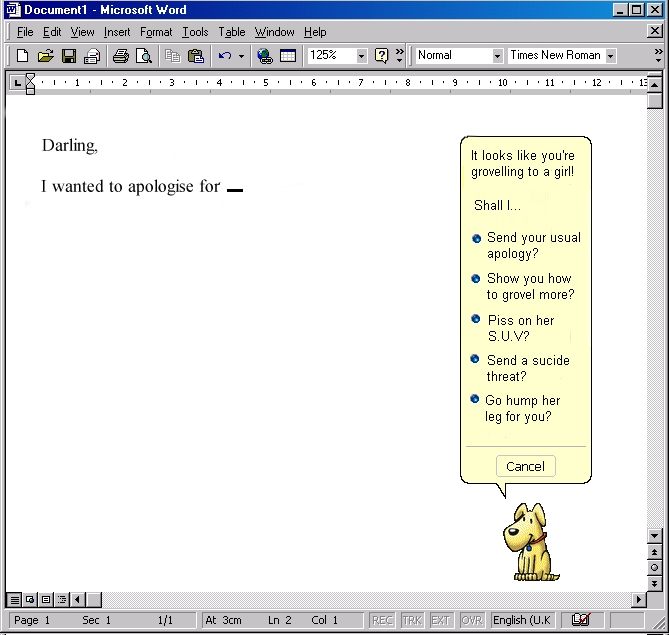The height and width of the screenshot is (635, 669).
Task: Select "Show you how to grovel more?" option
Action: click(524, 286)
